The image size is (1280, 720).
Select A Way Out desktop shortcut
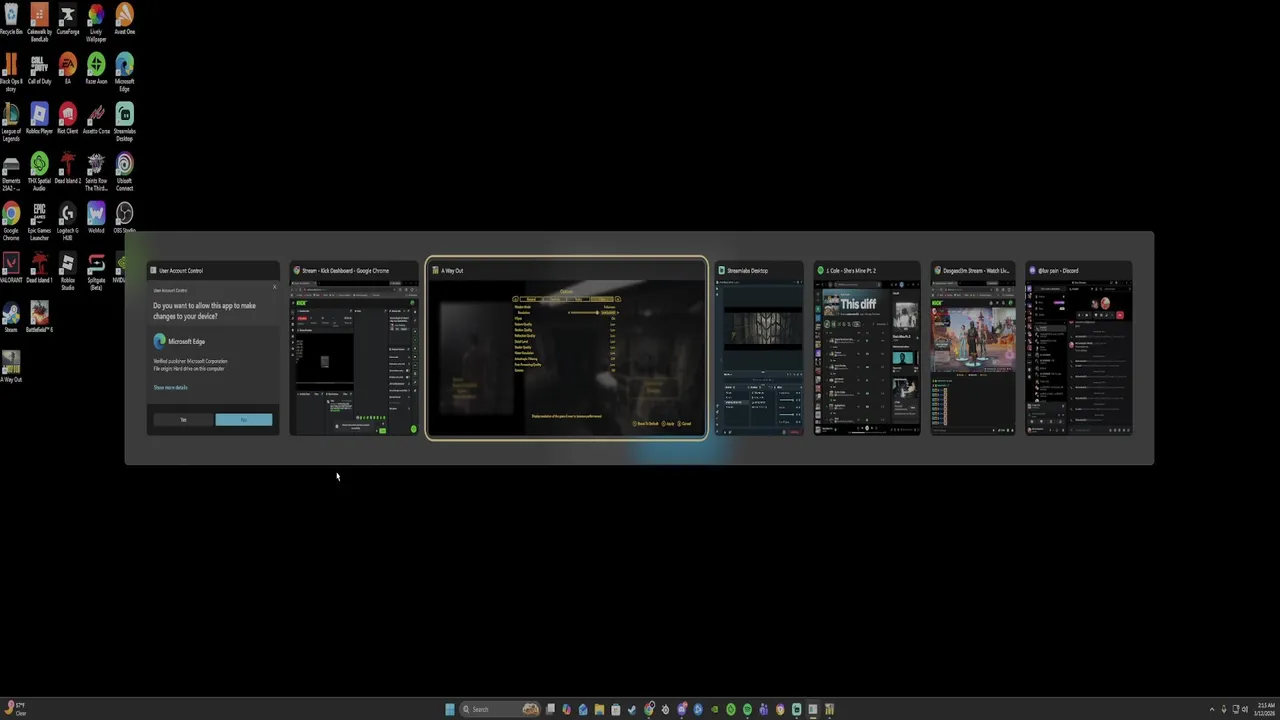coord(11,368)
